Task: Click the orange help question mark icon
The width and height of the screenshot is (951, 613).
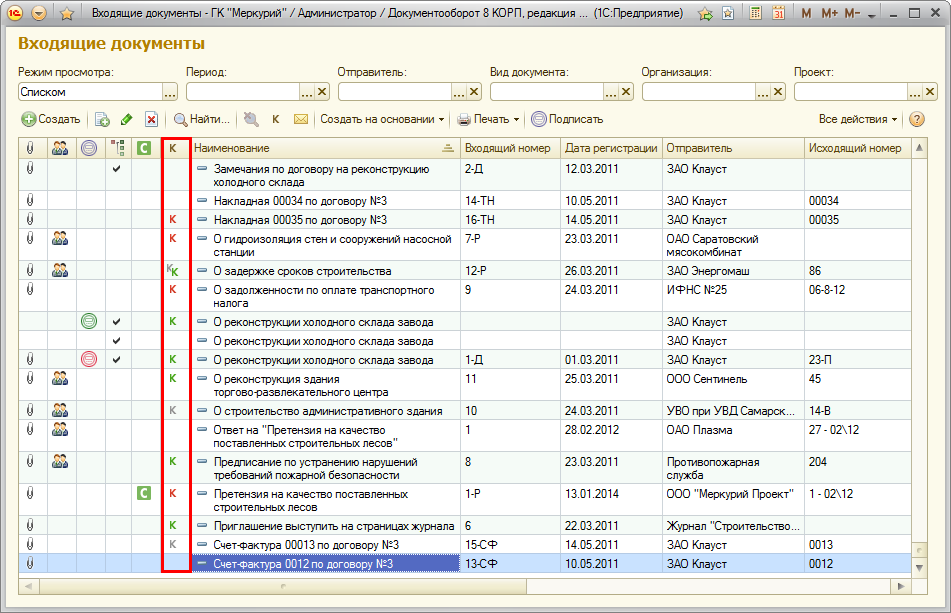Action: coord(917,119)
